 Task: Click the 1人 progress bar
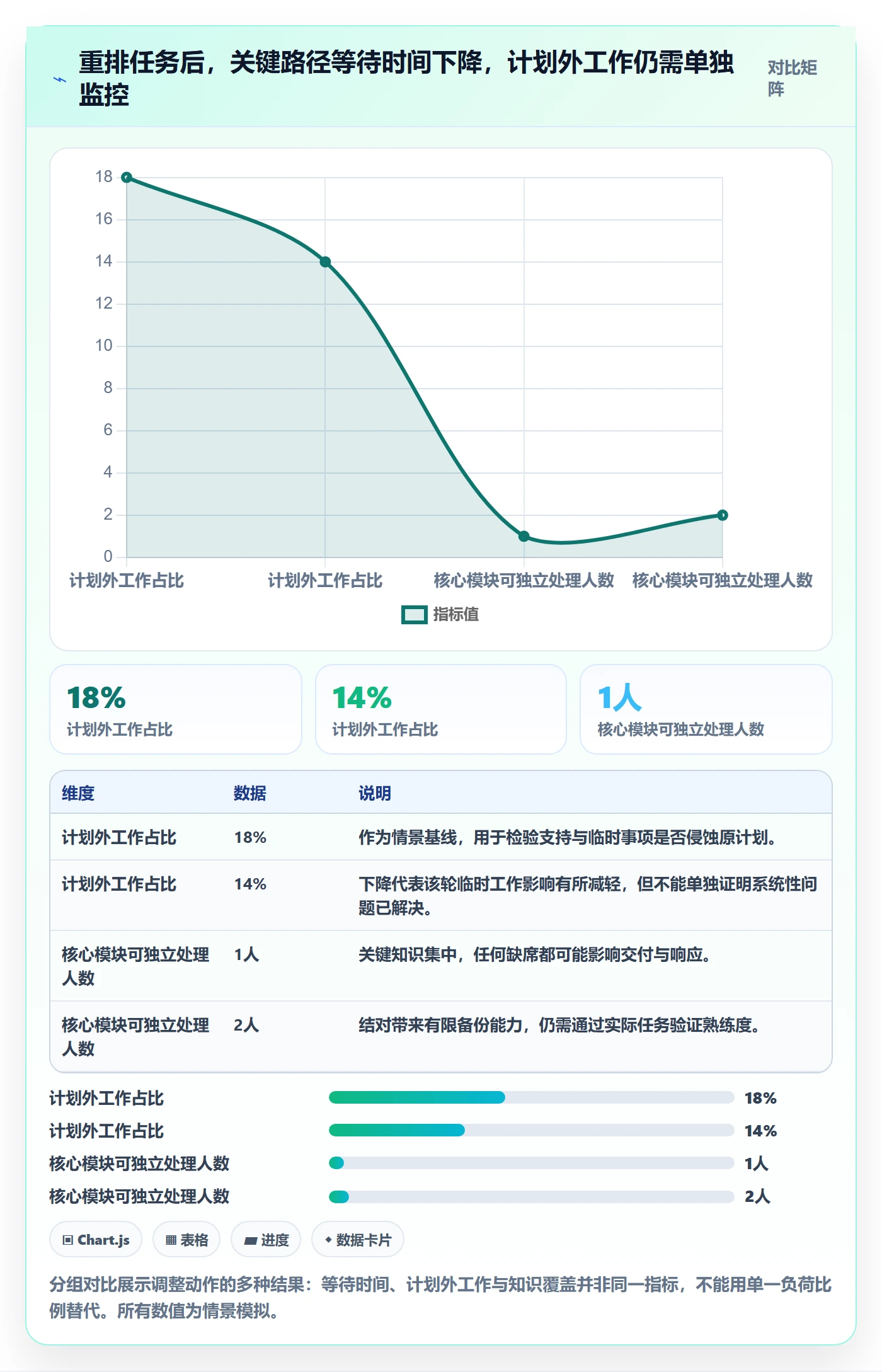(x=531, y=1163)
